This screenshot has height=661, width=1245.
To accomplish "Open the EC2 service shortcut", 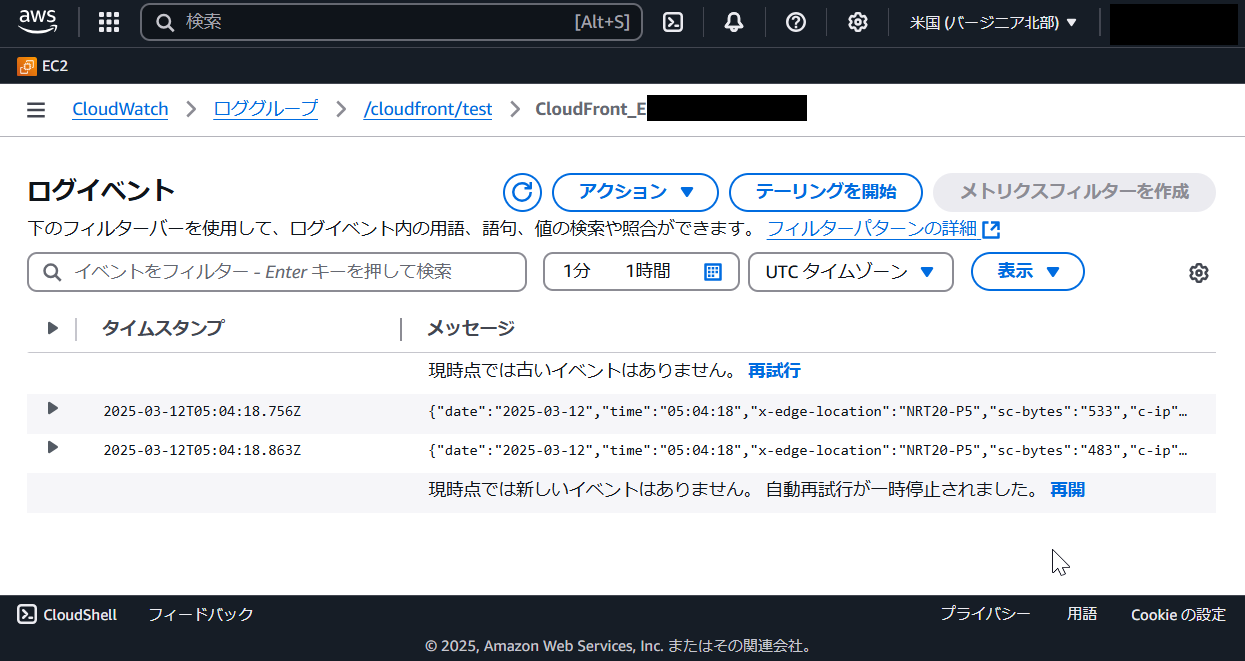I will 43,66.
